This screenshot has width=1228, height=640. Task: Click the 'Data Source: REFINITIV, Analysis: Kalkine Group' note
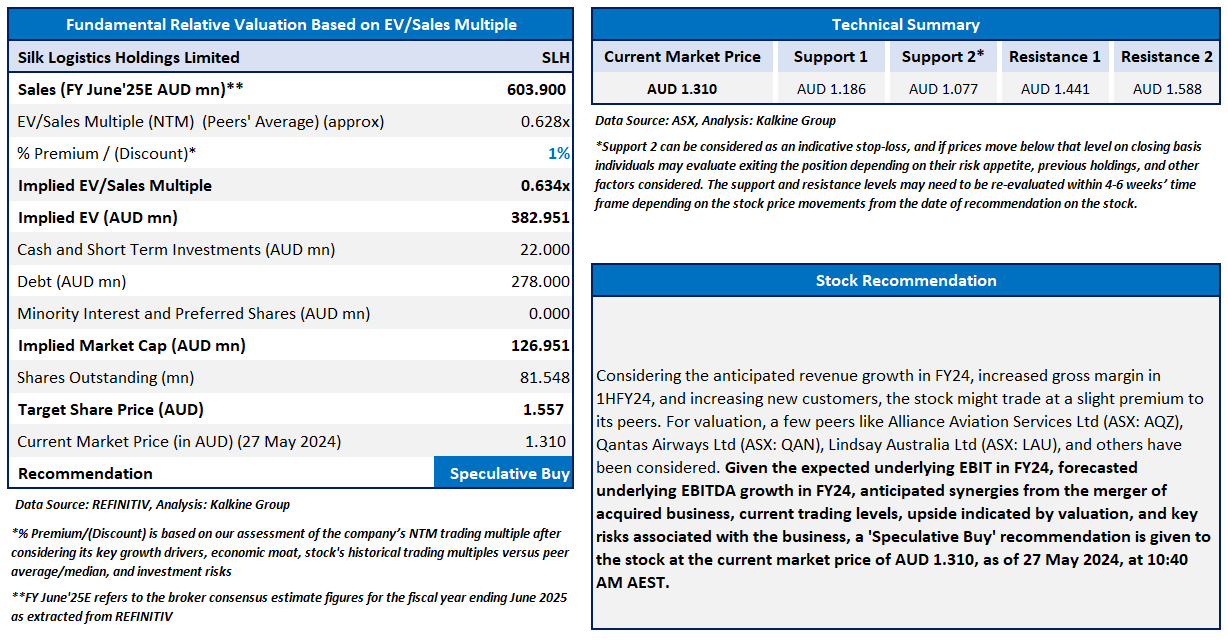pos(153,505)
